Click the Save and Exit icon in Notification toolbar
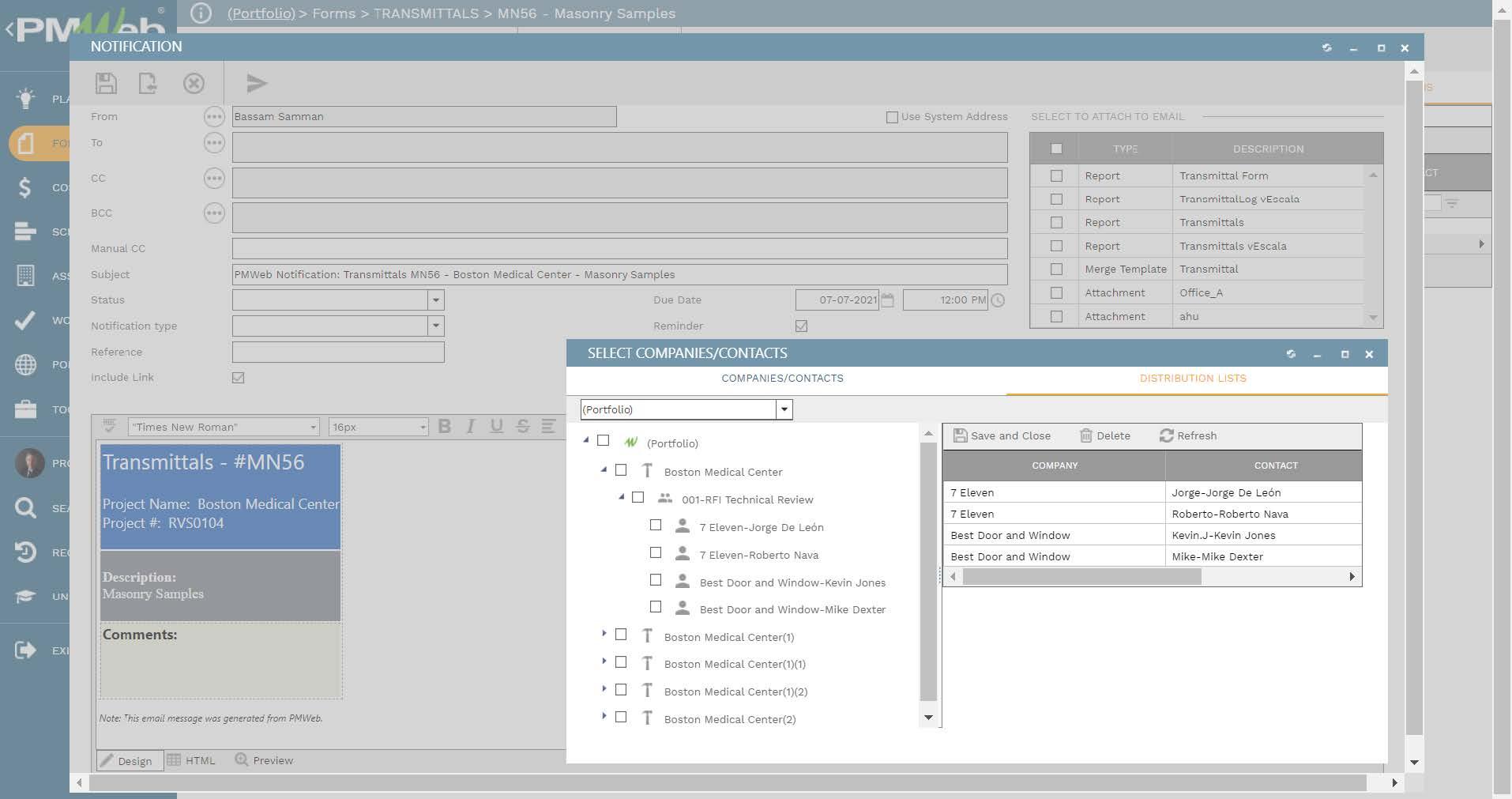The image size is (1512, 799). point(148,83)
